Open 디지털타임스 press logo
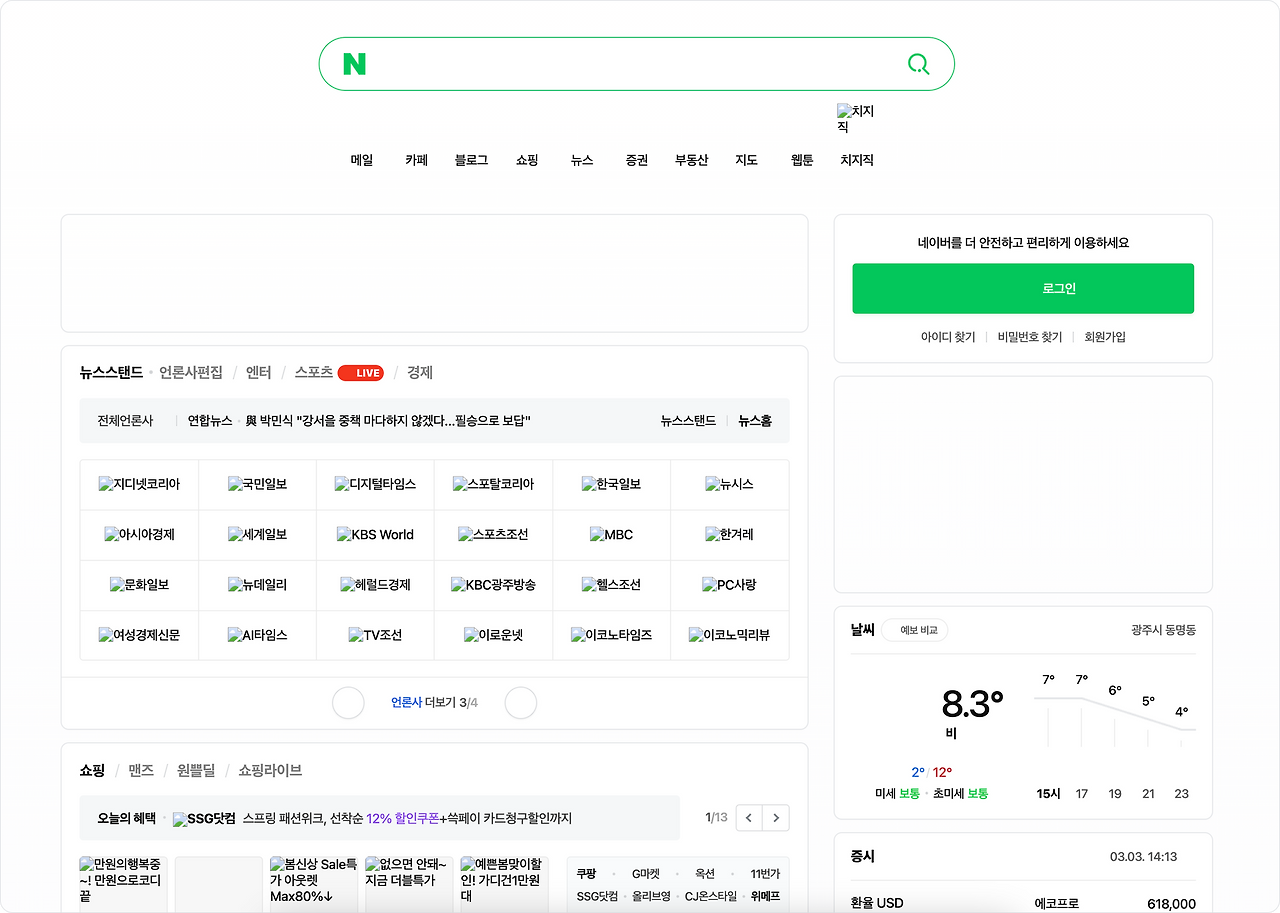Image resolution: width=1280 pixels, height=913 pixels. (375, 484)
